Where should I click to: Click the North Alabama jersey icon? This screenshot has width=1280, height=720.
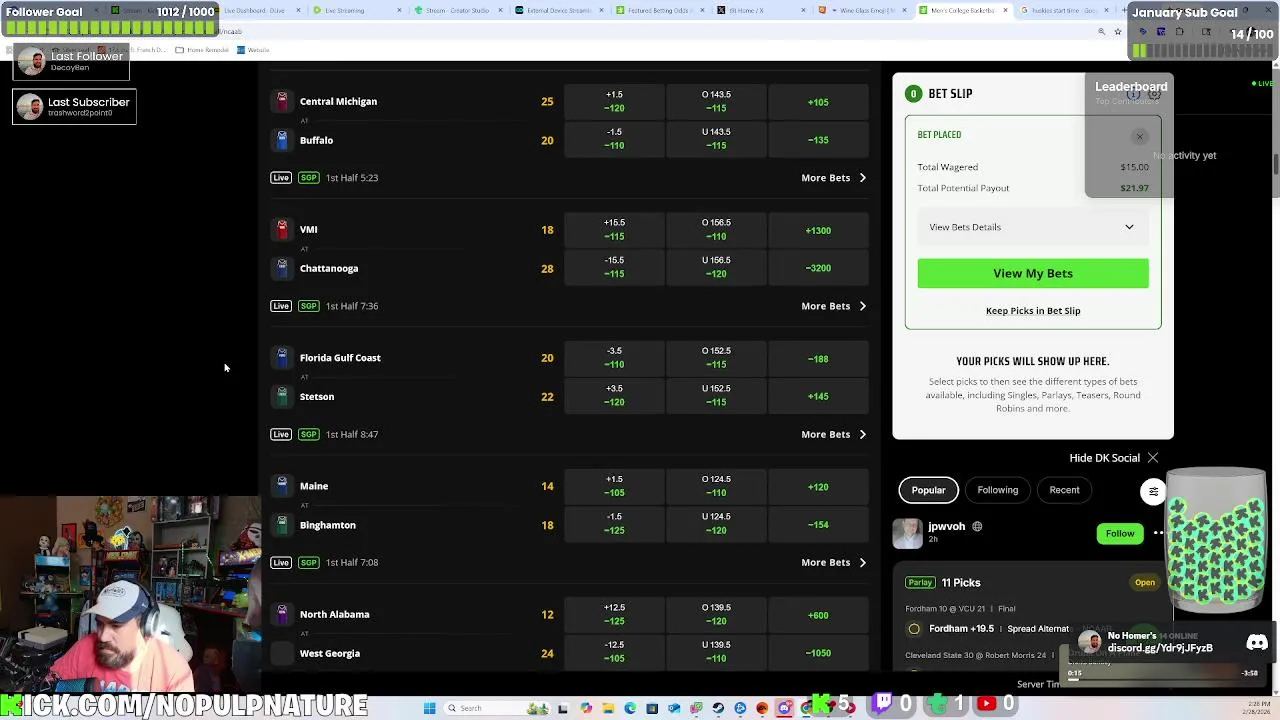[x=282, y=614]
